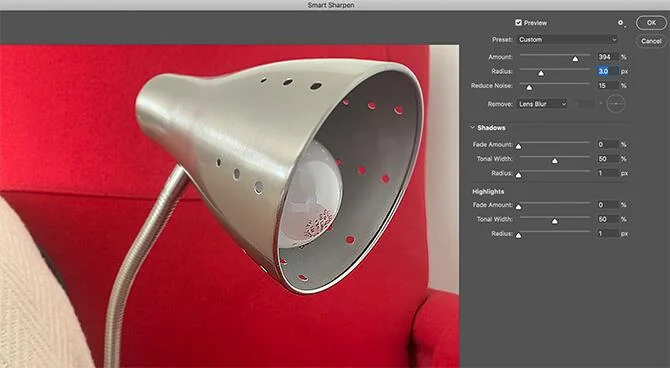Click the top Radius slider handle
Image resolution: width=670 pixels, height=368 pixels.
[541, 74]
